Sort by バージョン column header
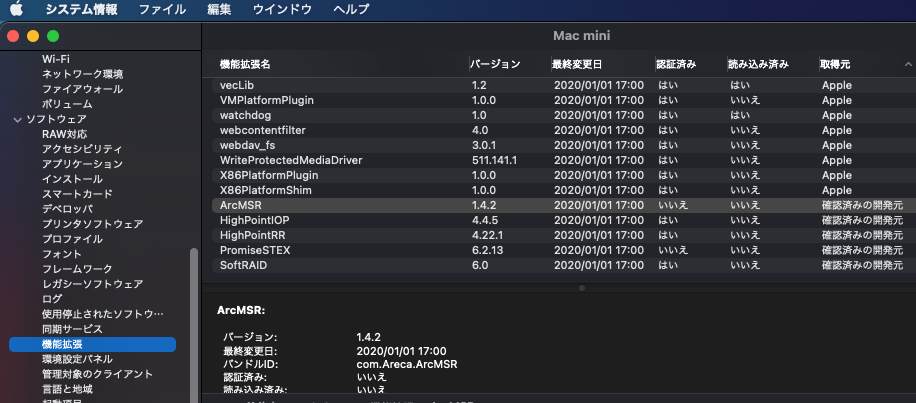 coord(495,64)
